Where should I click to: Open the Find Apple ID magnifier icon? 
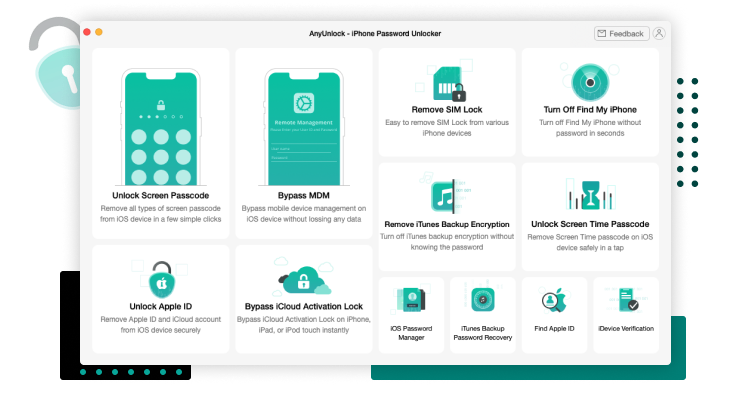(554, 300)
